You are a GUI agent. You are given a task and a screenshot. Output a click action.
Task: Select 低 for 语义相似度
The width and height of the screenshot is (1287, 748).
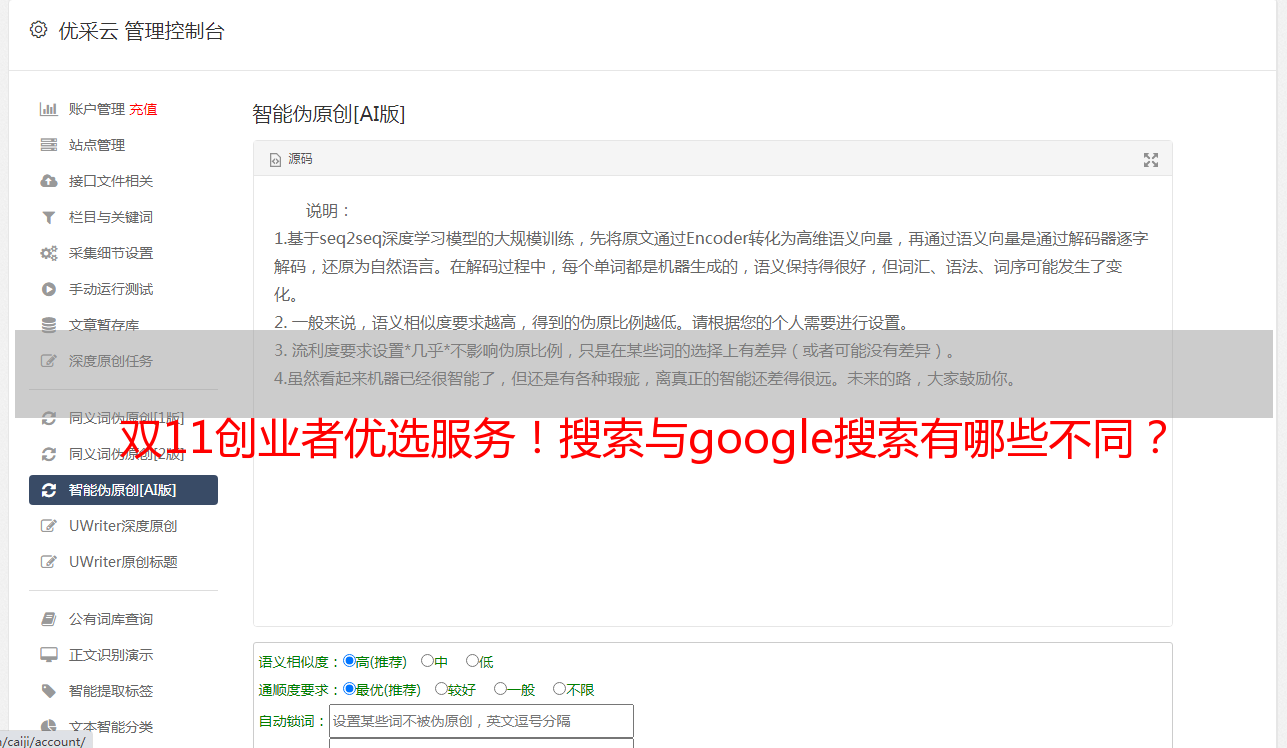click(472, 661)
